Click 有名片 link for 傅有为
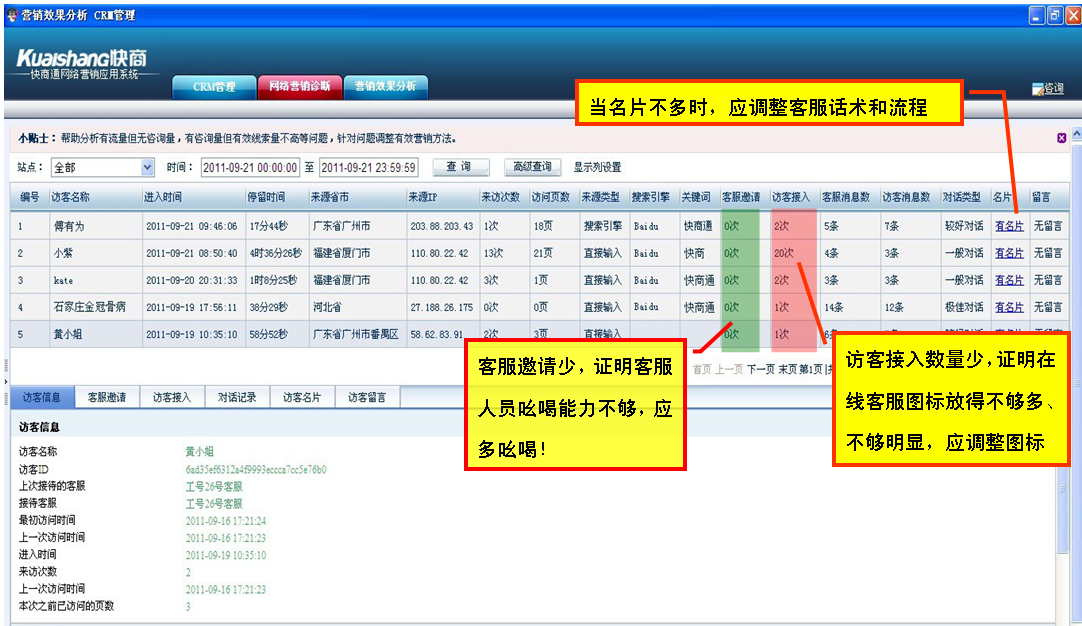 (x=1009, y=226)
